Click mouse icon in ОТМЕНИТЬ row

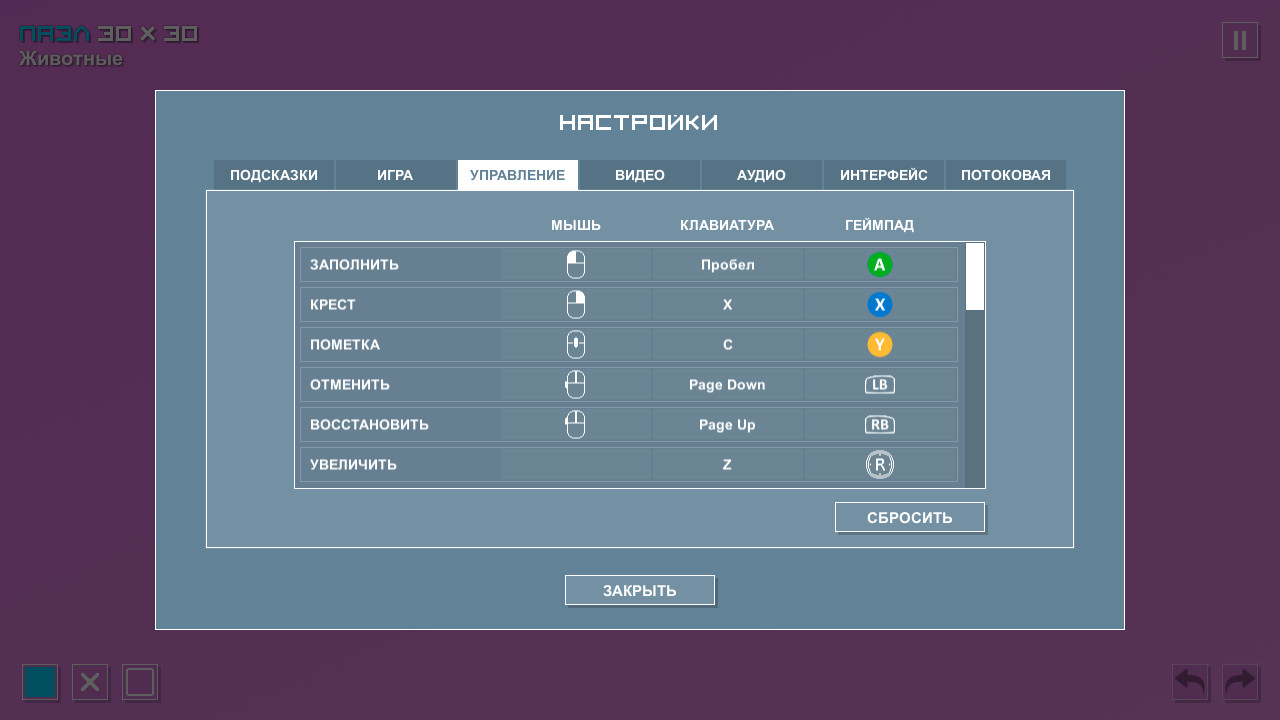[x=575, y=385]
